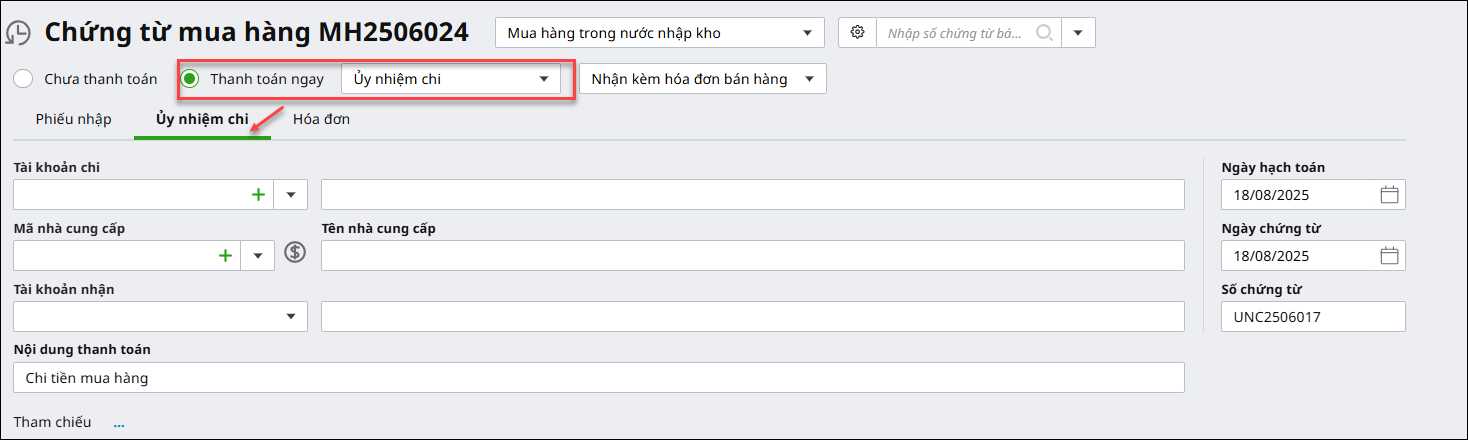Image resolution: width=1468 pixels, height=440 pixels.
Task: Add a new payment account with the green plus
Action: [258, 195]
